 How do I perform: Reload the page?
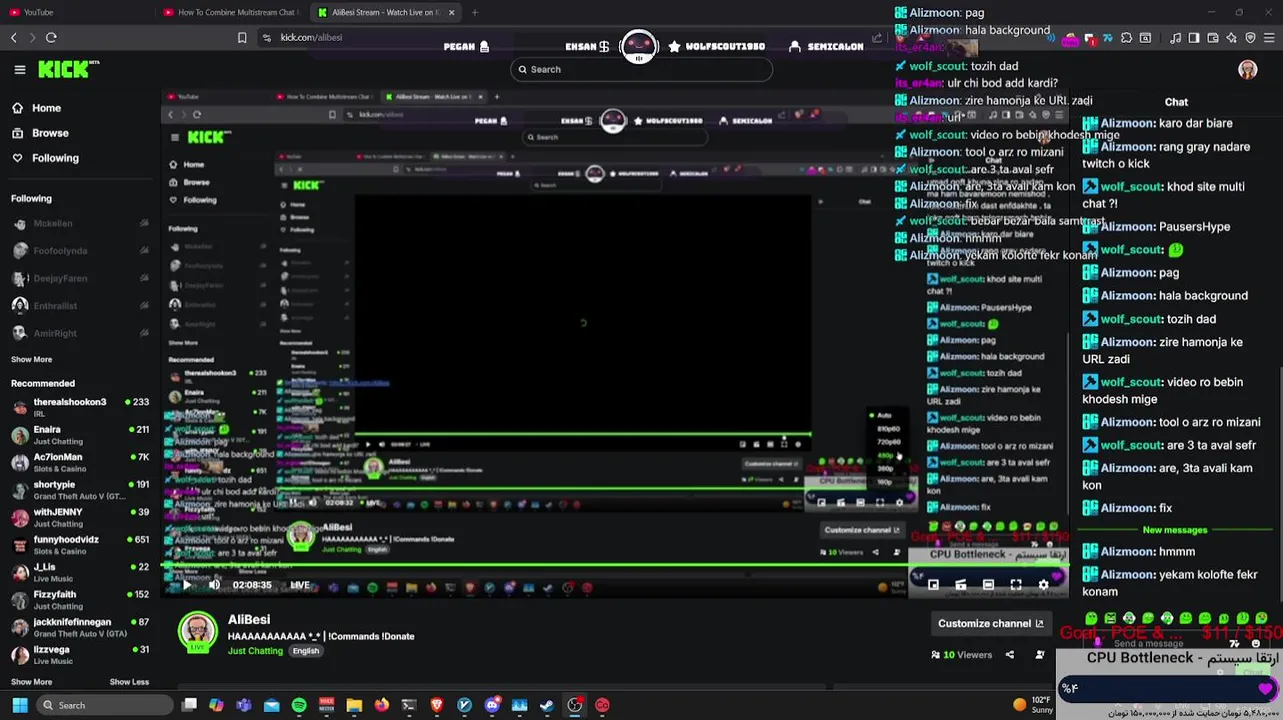click(x=51, y=37)
